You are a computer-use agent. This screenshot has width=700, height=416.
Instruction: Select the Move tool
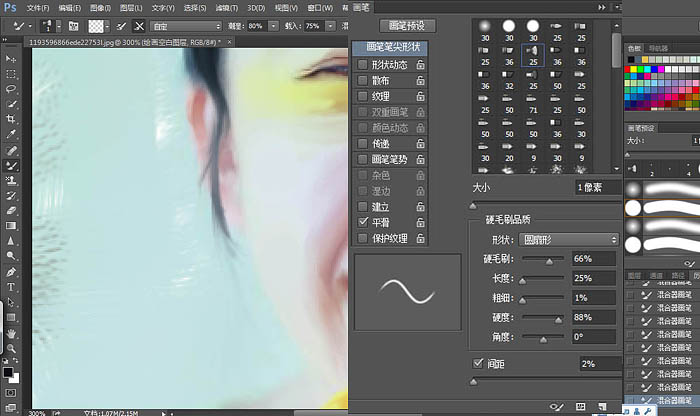coord(11,58)
